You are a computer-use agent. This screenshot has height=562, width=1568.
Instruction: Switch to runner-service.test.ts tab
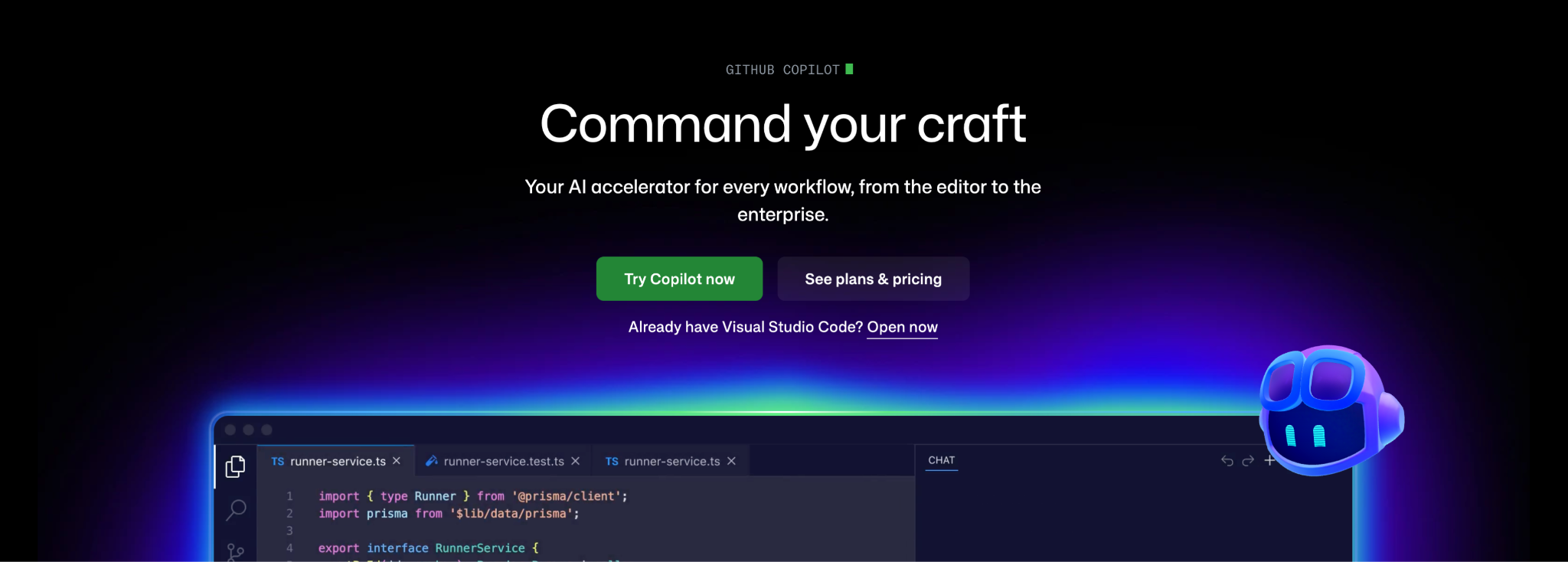point(503,461)
